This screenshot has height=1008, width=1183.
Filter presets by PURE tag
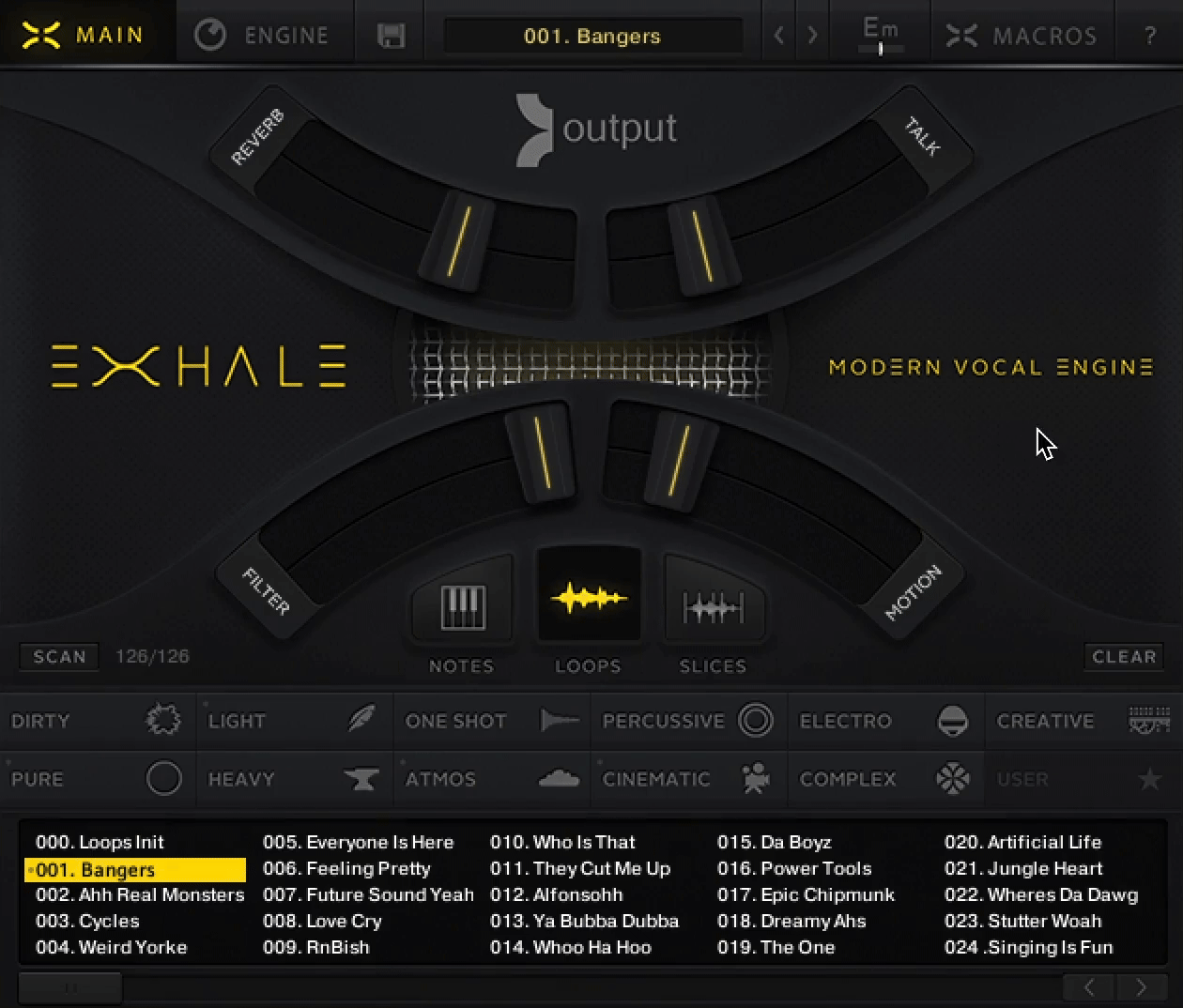(97, 779)
